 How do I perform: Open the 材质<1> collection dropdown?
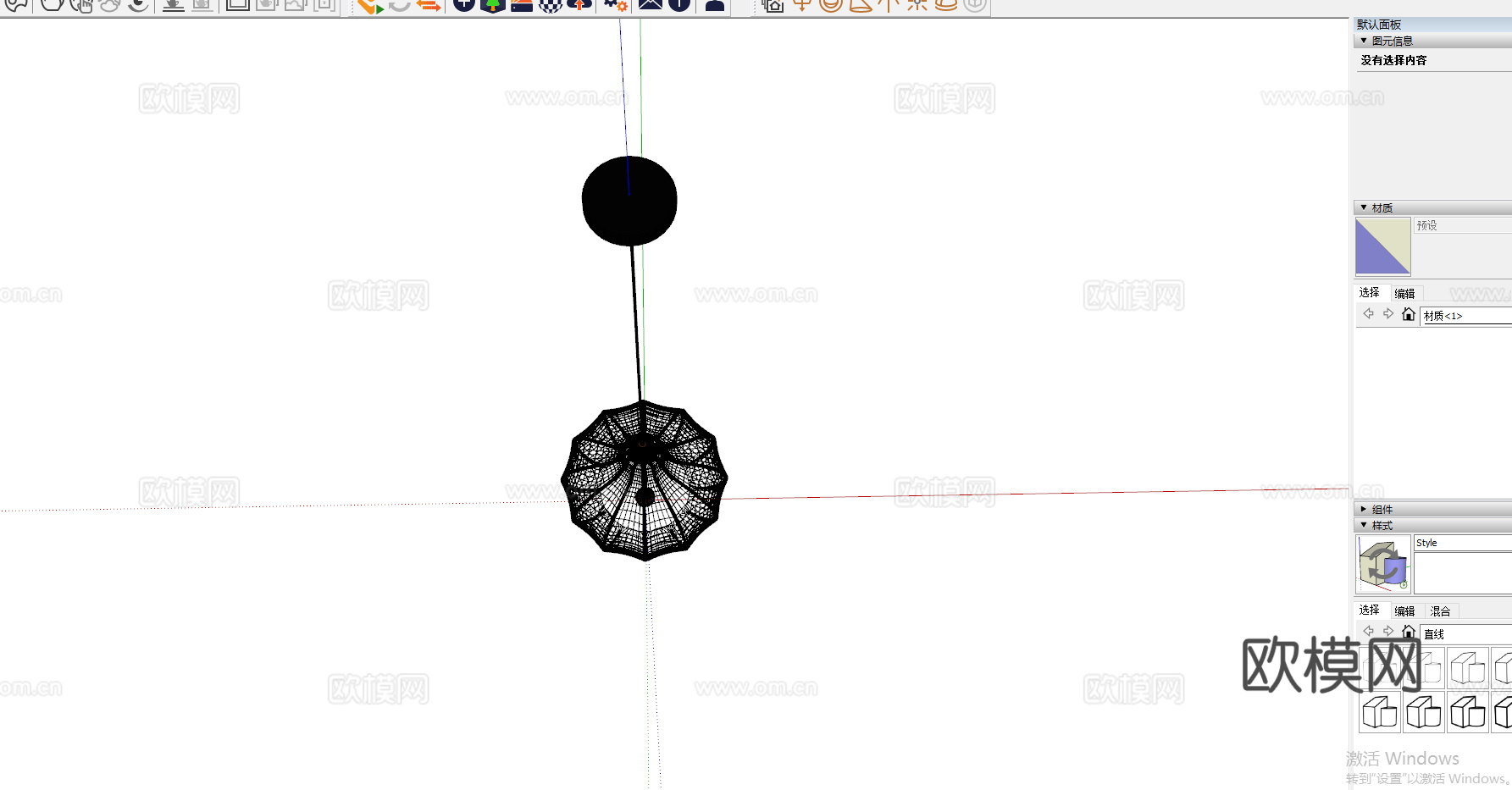pos(1466,316)
